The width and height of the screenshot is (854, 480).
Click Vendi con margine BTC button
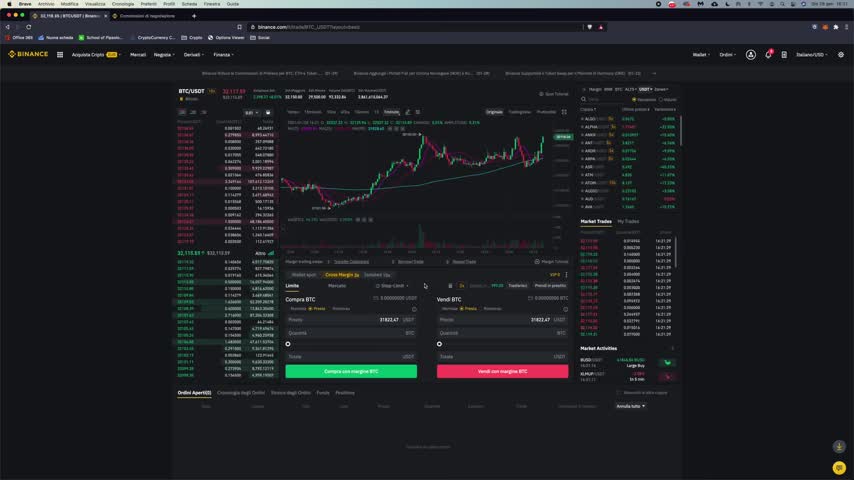pos(502,372)
